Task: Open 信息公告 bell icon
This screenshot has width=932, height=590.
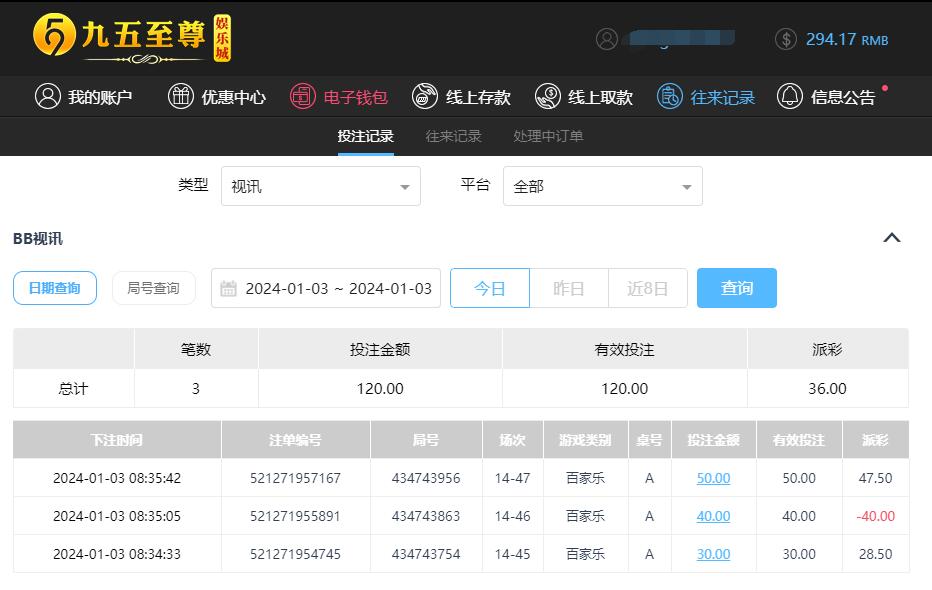Action: tap(790, 96)
